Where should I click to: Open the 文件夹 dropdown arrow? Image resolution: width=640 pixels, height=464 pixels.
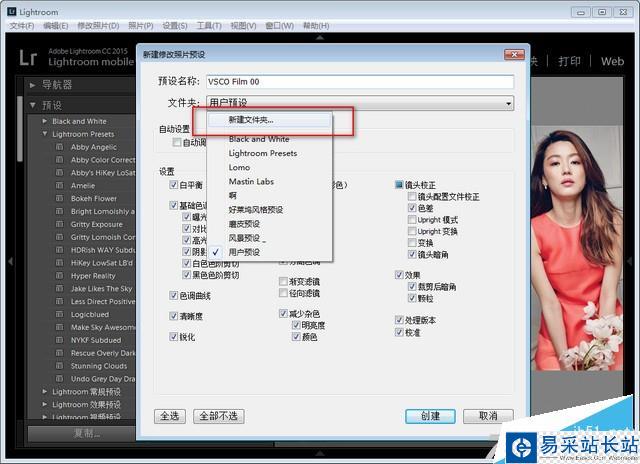tap(509, 103)
